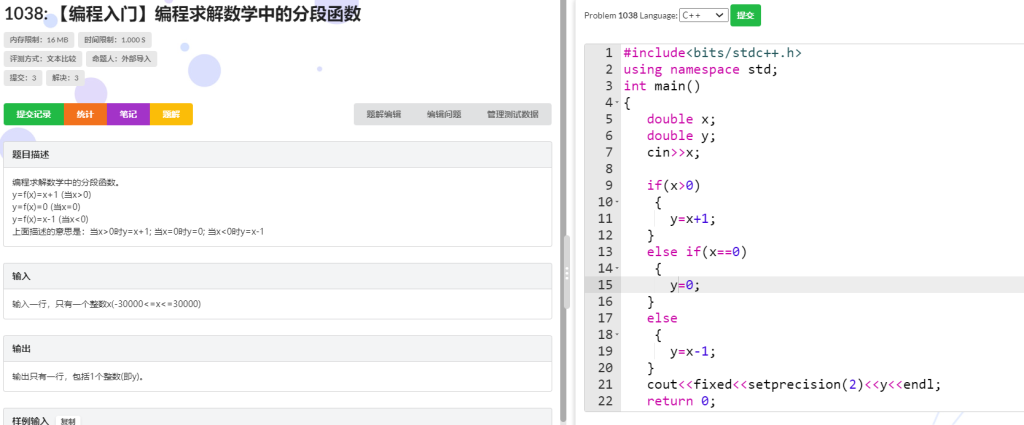Click the text y=f(x)=x+1 (当x>0)
Screen dimensions: 1024x425
52,195
